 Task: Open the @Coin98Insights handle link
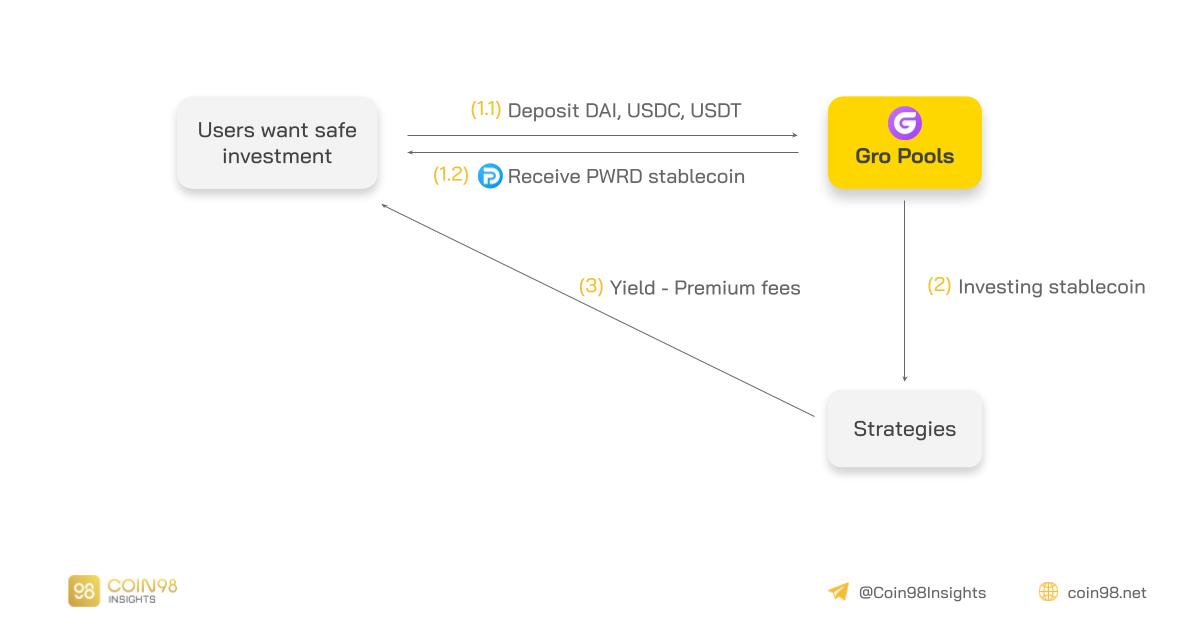(922, 593)
